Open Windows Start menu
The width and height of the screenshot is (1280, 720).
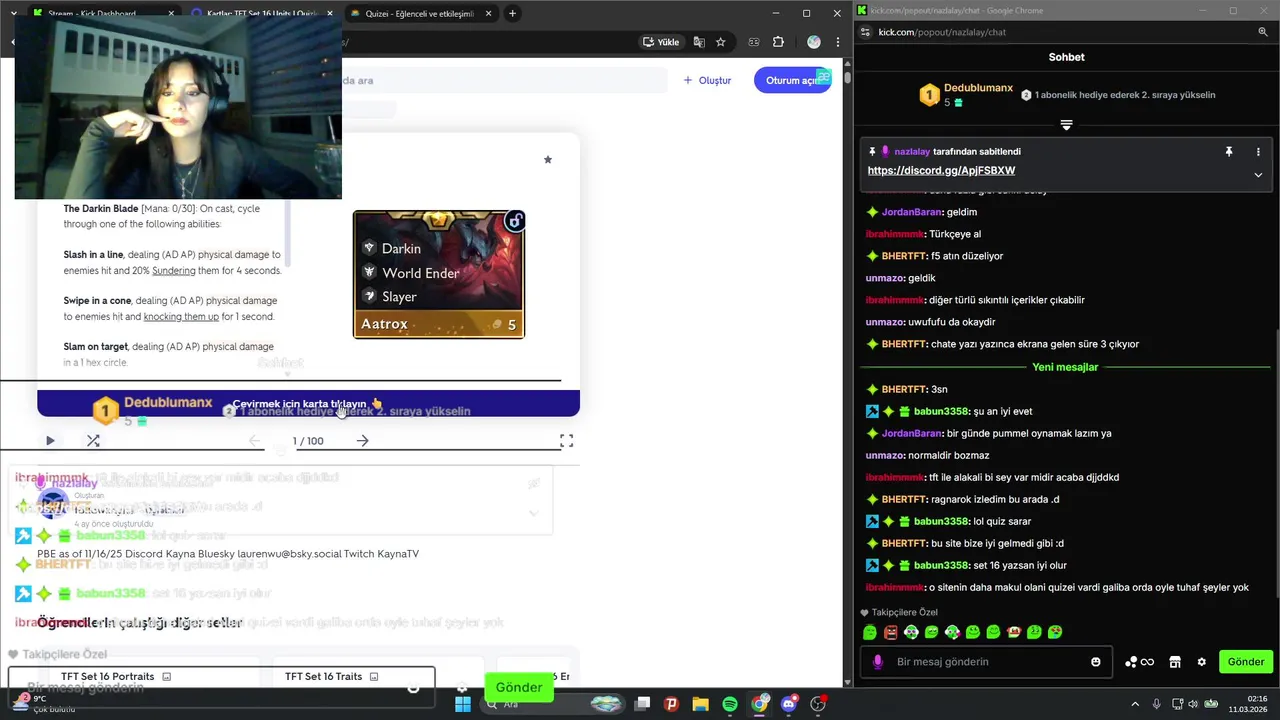pyautogui.click(x=462, y=704)
